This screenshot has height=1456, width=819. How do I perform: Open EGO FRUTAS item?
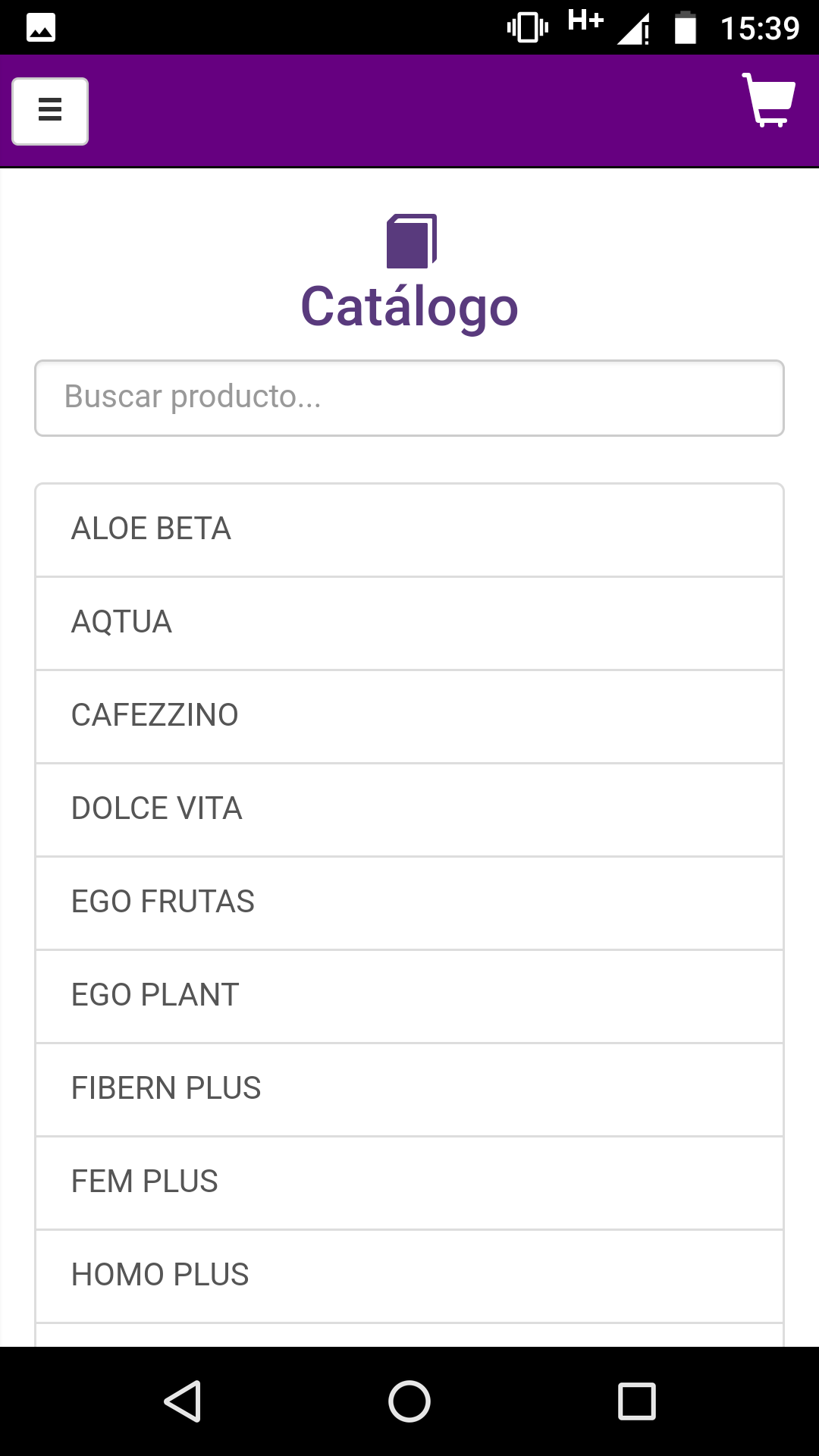(x=409, y=903)
